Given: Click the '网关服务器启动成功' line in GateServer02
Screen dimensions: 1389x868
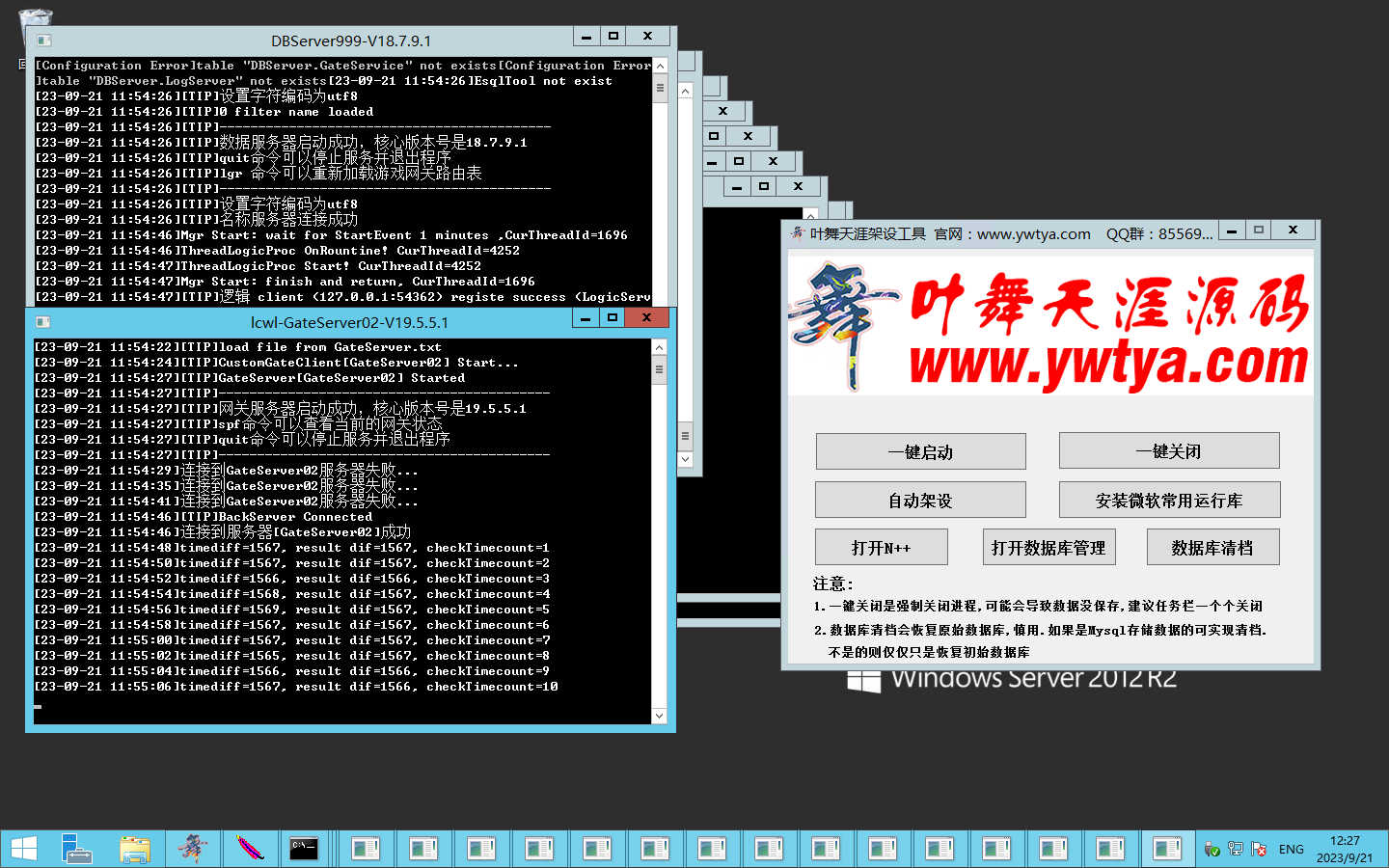Looking at the screenshot, I should pyautogui.click(x=281, y=409).
